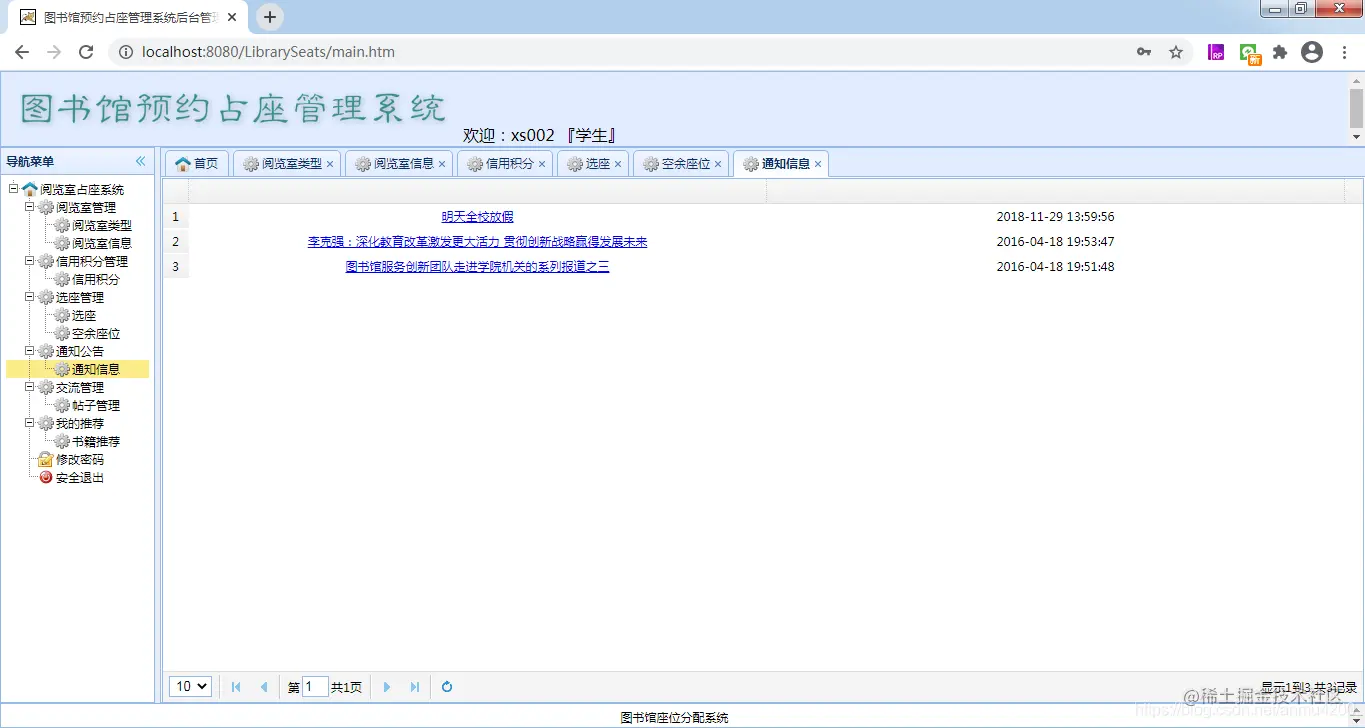The width and height of the screenshot is (1365, 728).
Task: Click 安全退出 to log out
Action: click(80, 477)
